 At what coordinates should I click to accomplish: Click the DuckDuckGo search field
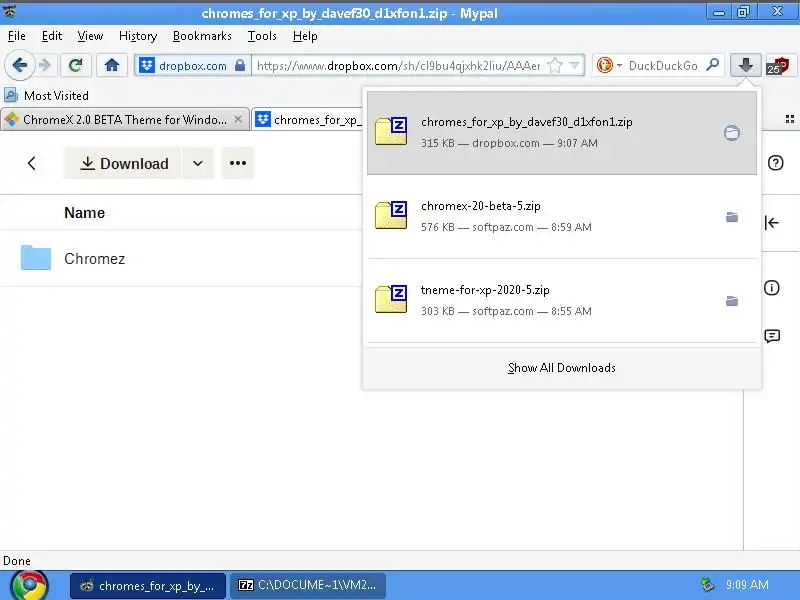click(x=663, y=65)
